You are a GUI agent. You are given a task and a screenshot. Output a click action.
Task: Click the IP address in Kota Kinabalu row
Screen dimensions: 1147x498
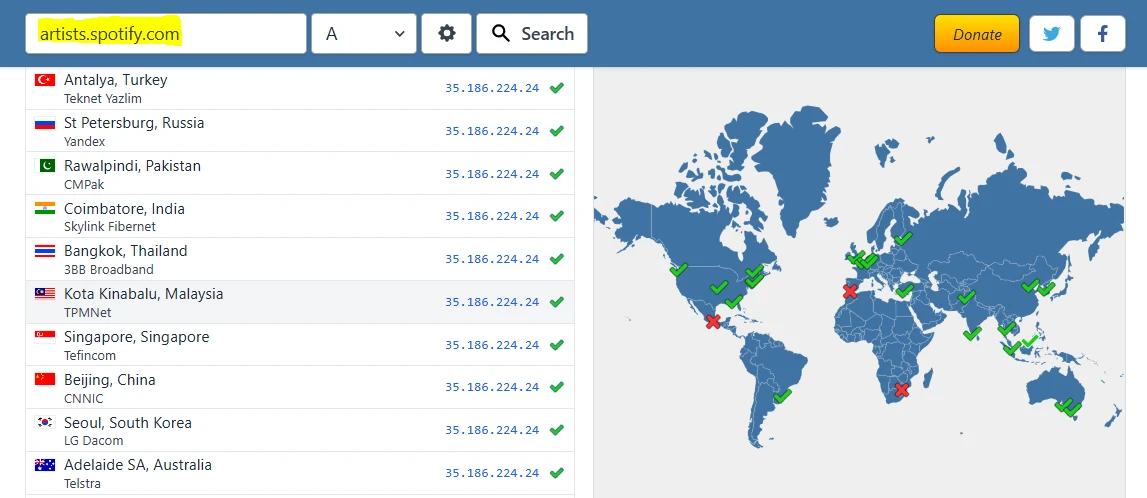pyautogui.click(x=492, y=302)
